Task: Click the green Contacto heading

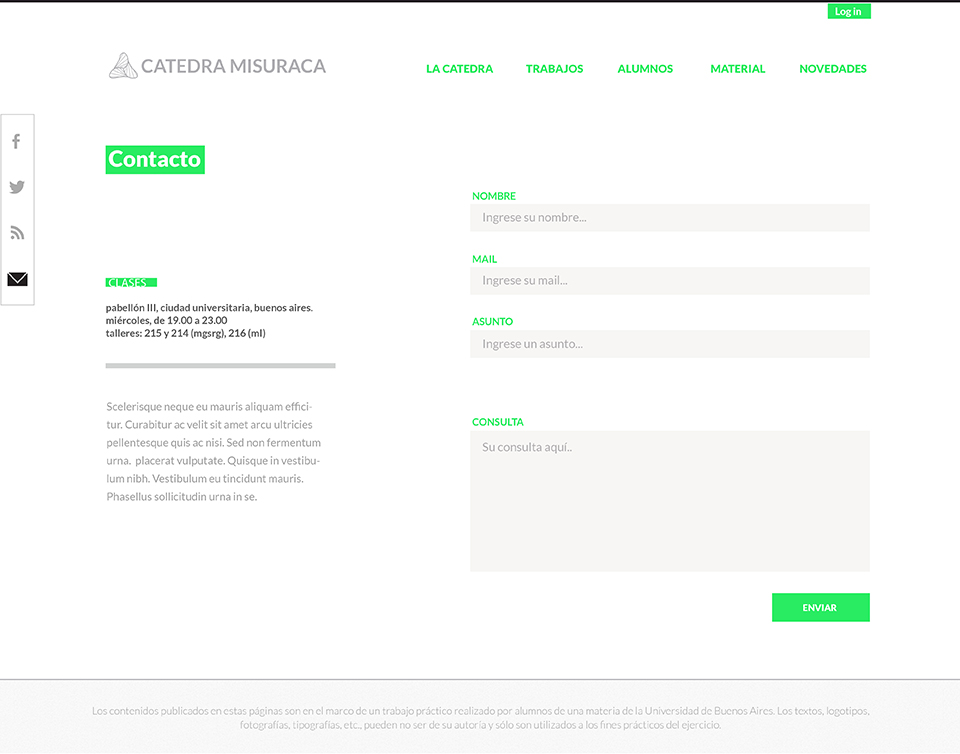Action: [155, 159]
